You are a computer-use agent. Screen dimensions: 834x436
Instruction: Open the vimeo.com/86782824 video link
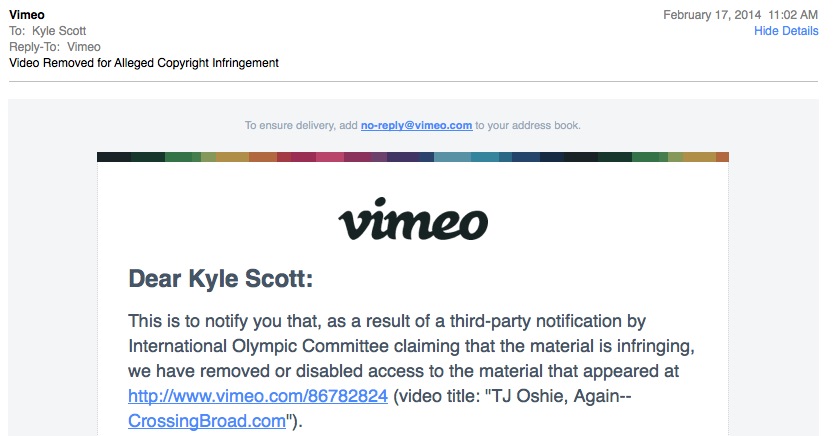point(258,396)
